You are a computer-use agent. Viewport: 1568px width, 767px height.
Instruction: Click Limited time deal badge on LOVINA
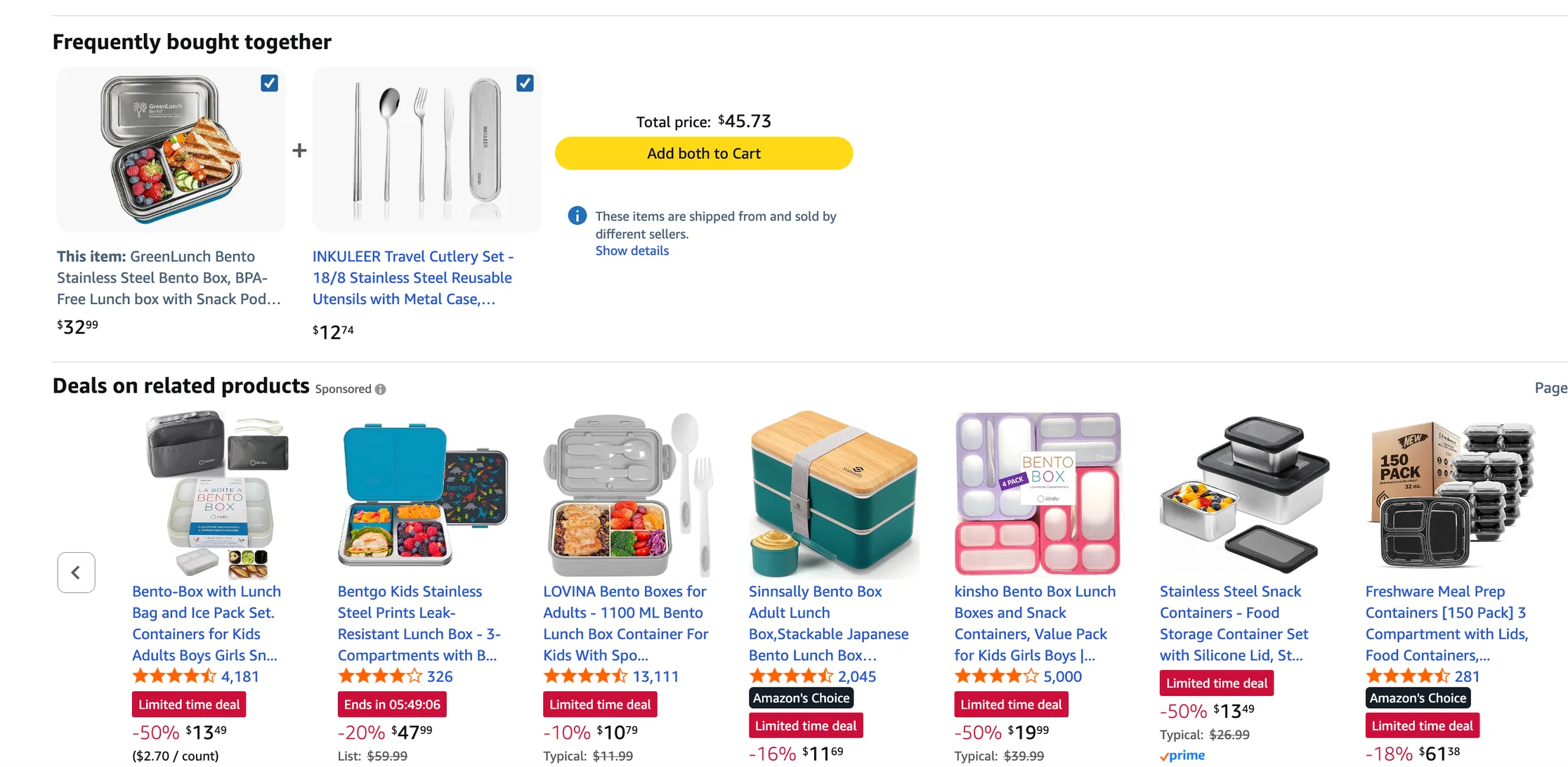click(600, 704)
